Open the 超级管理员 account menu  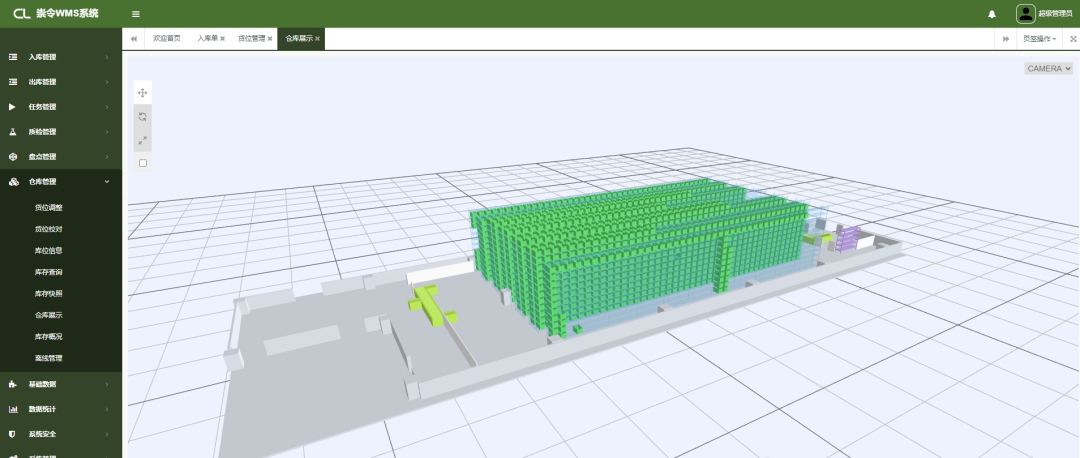point(1055,14)
